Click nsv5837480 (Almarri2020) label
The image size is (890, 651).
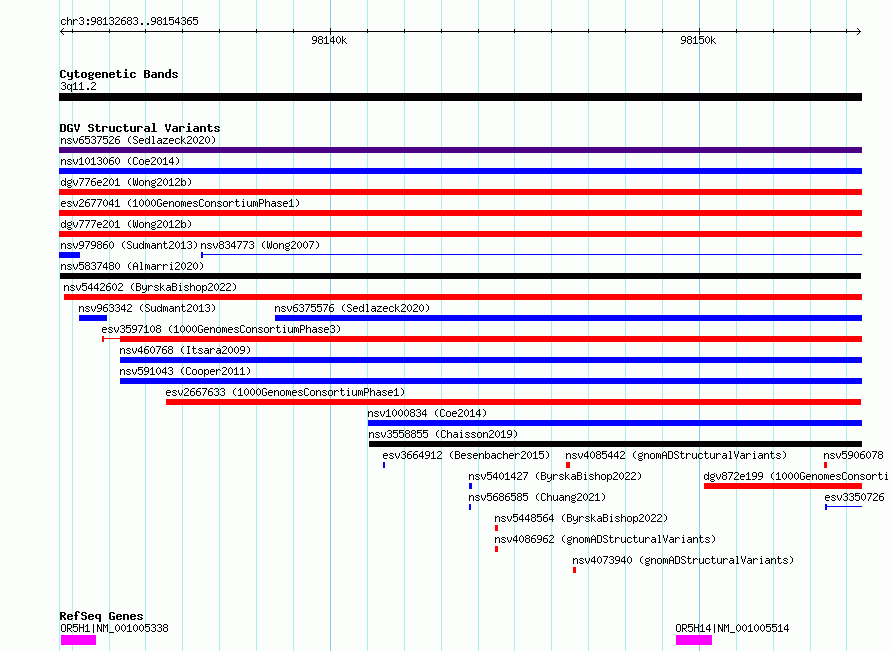click(132, 266)
